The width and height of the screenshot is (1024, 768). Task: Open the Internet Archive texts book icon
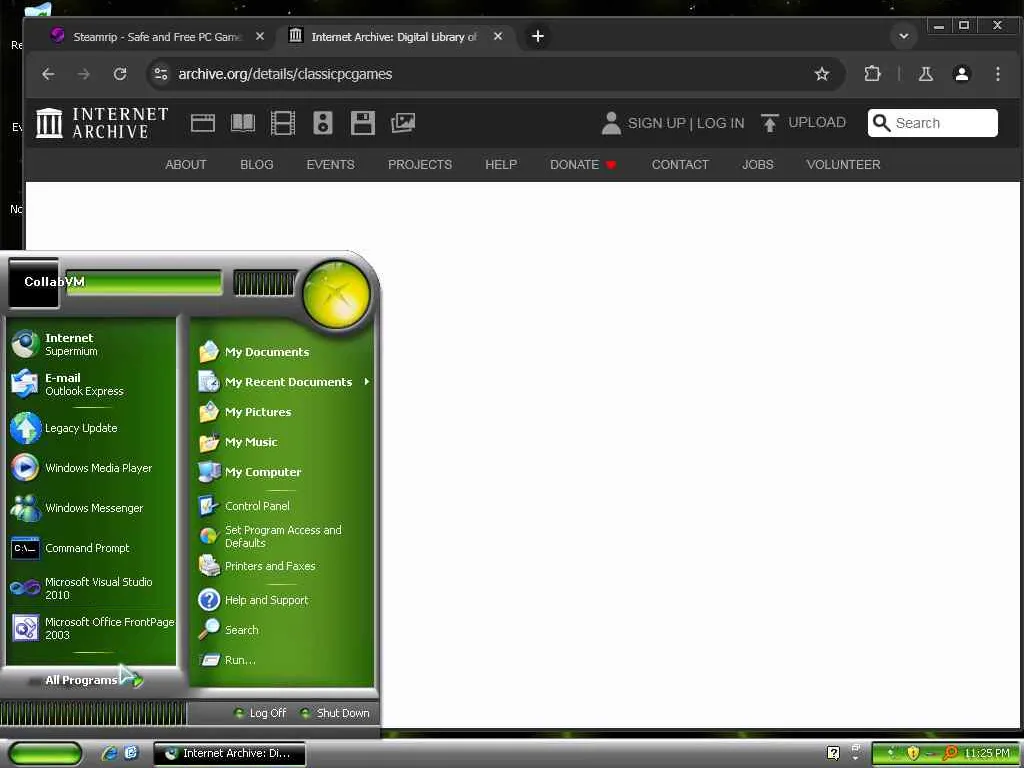243,123
